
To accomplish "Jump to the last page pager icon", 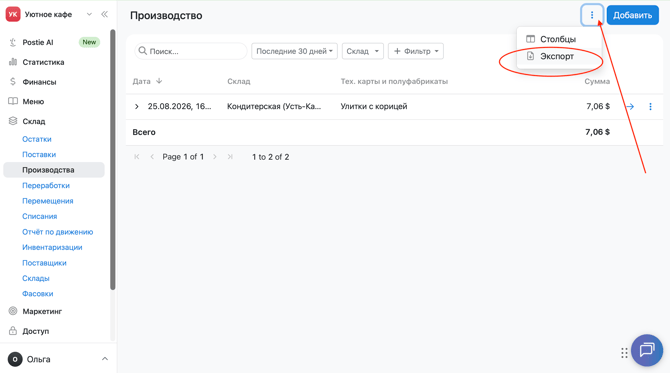I will pyautogui.click(x=230, y=157).
